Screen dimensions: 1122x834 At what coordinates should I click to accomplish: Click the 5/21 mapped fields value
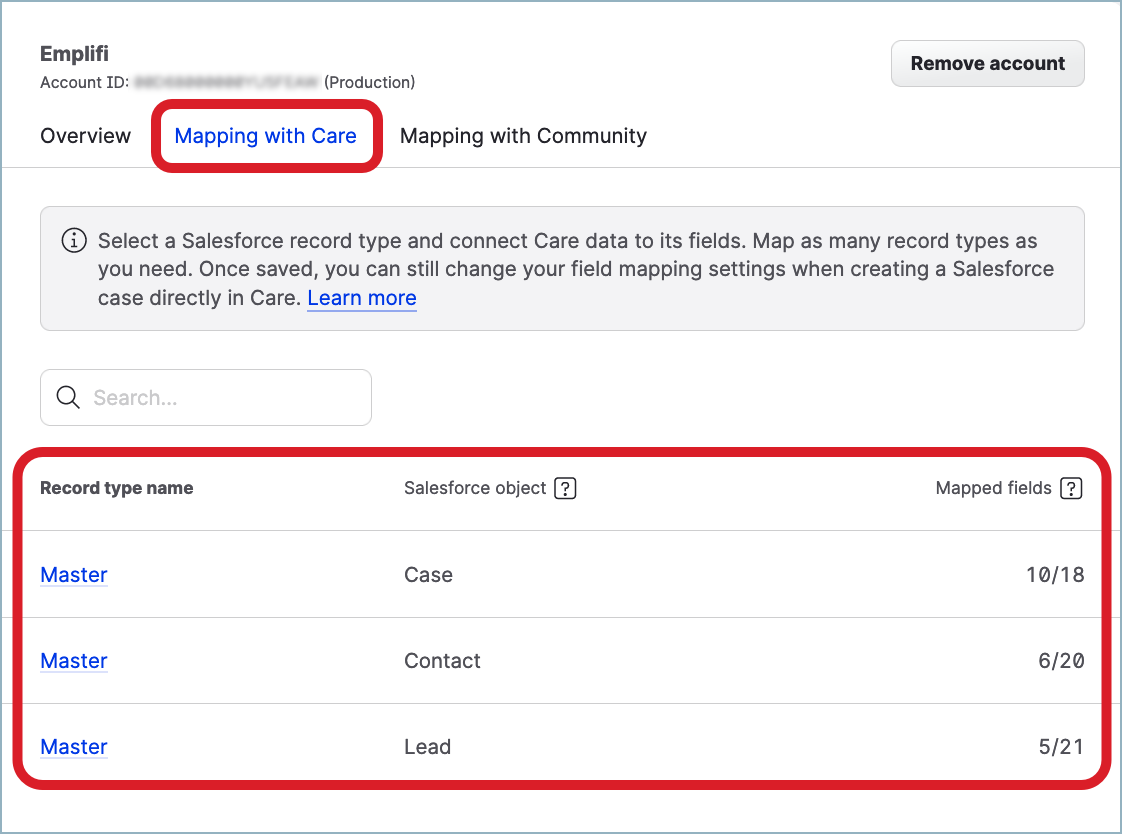coord(1061,747)
